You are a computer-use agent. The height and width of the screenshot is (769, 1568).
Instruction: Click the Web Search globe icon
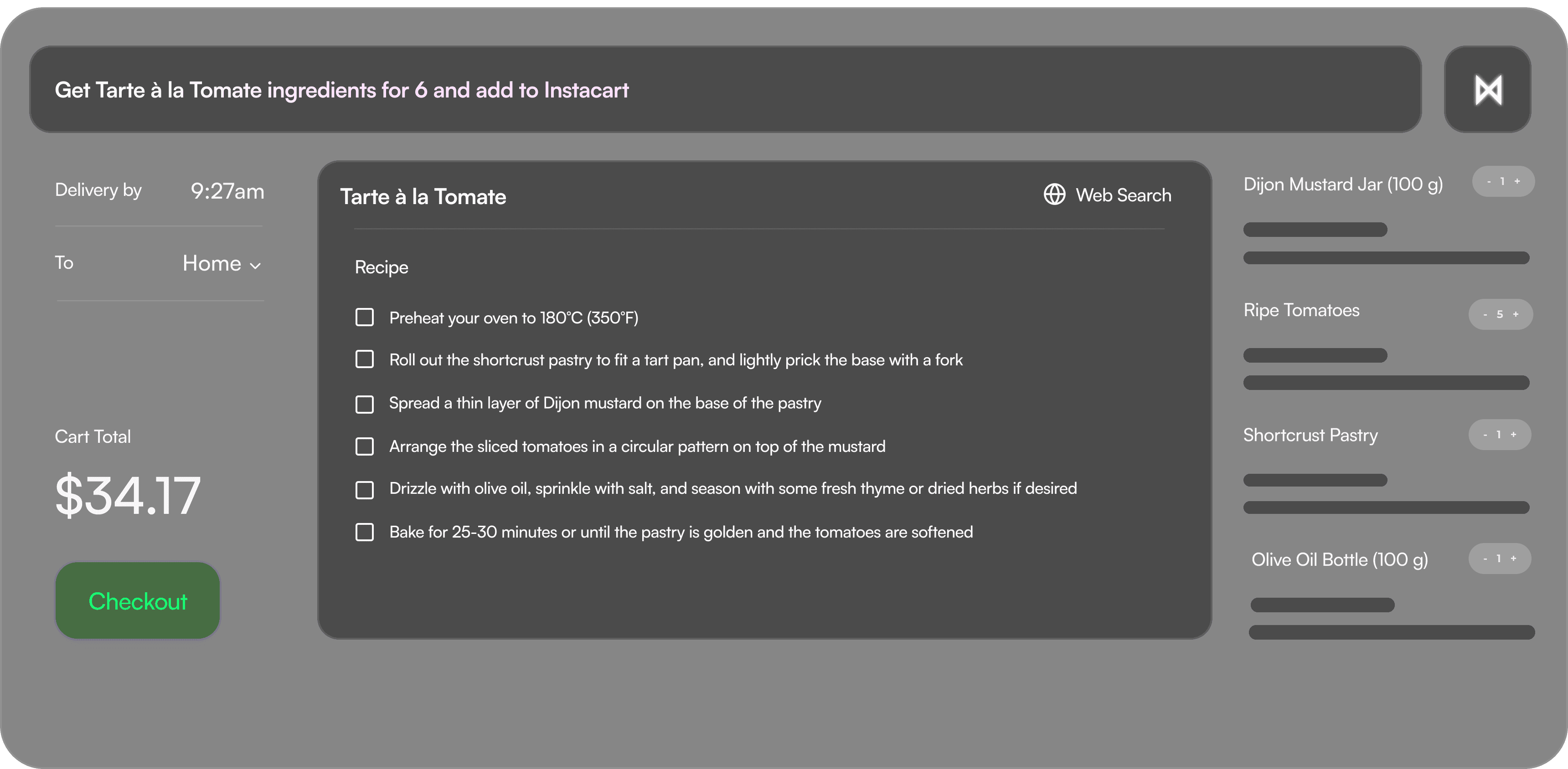(1054, 195)
